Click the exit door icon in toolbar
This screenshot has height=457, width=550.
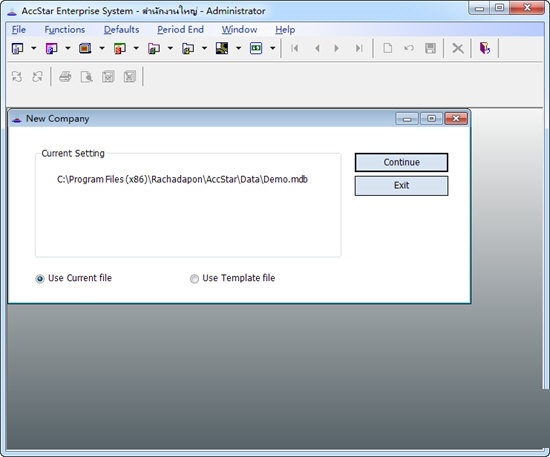(484, 48)
